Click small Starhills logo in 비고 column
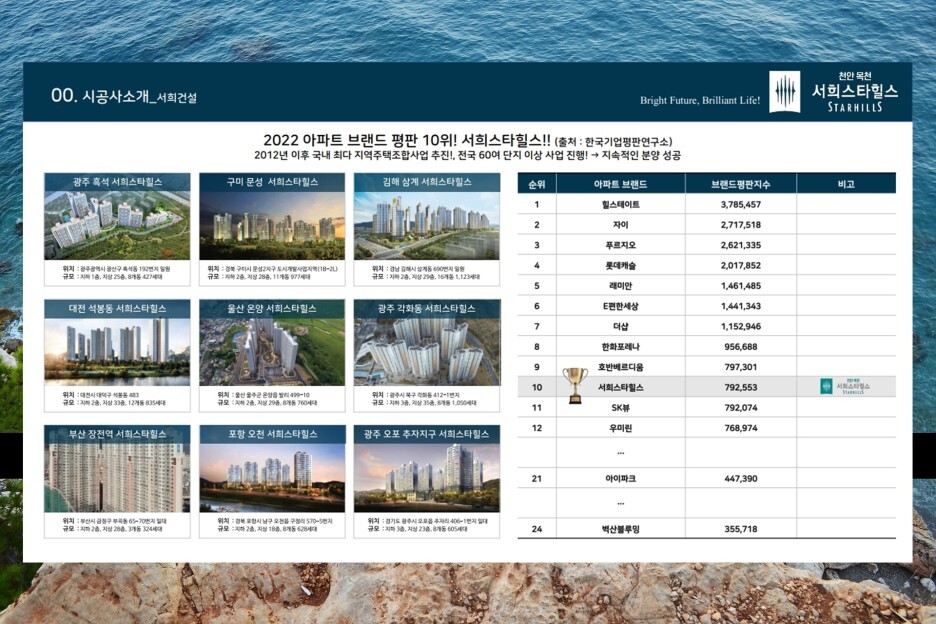This screenshot has width=936, height=624. click(x=846, y=386)
